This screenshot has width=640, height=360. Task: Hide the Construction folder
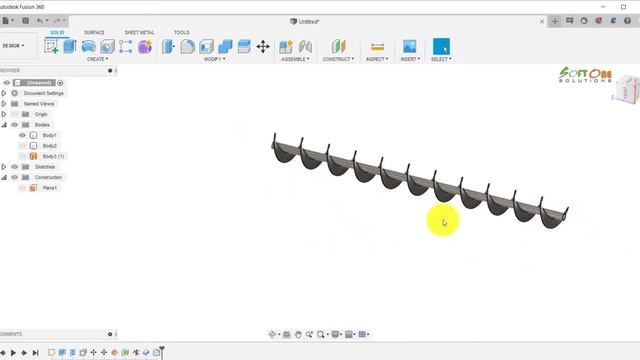pos(15,177)
